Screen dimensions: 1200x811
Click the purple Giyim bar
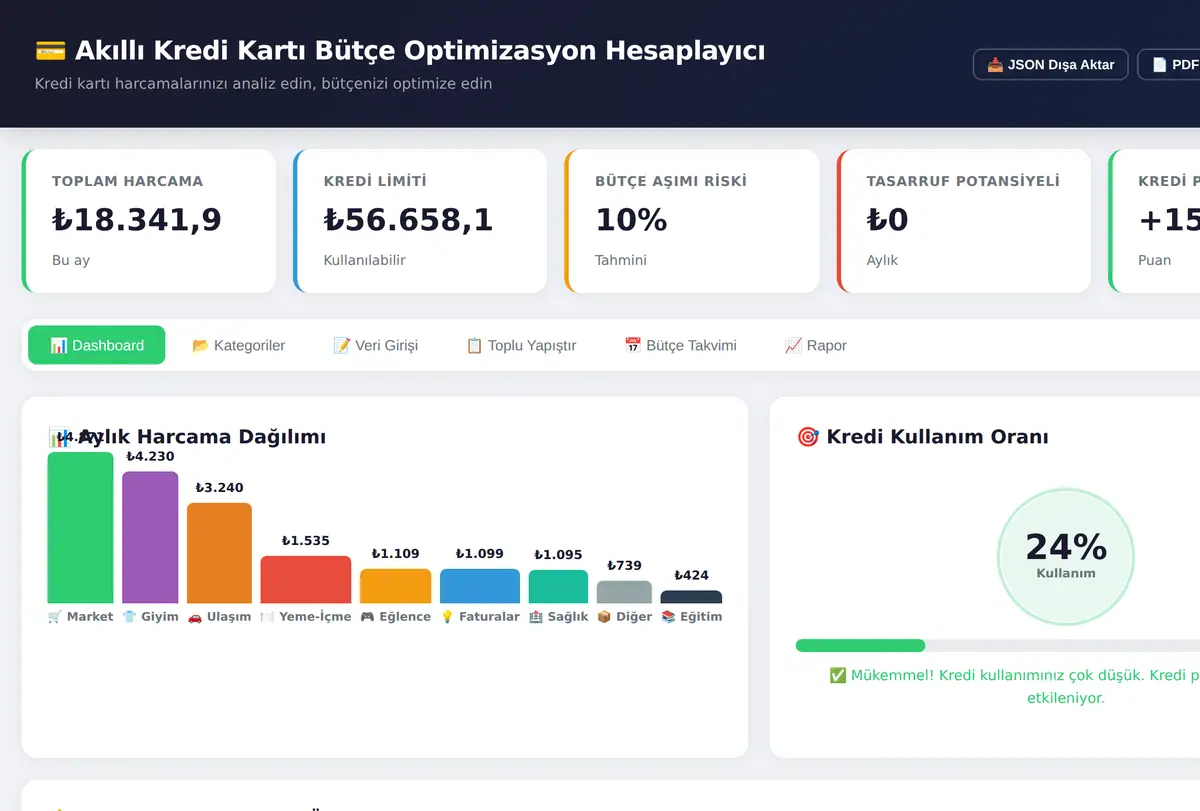[150, 537]
